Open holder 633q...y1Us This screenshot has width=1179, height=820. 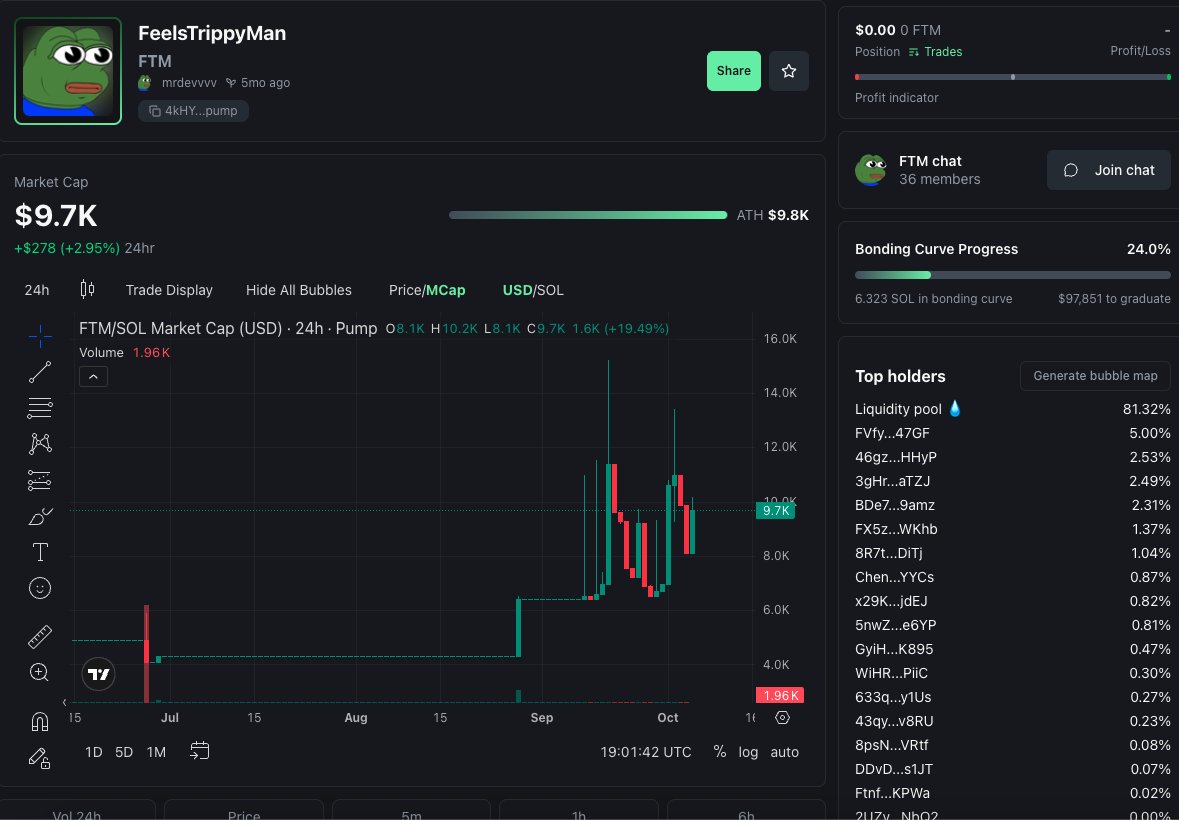pos(893,697)
